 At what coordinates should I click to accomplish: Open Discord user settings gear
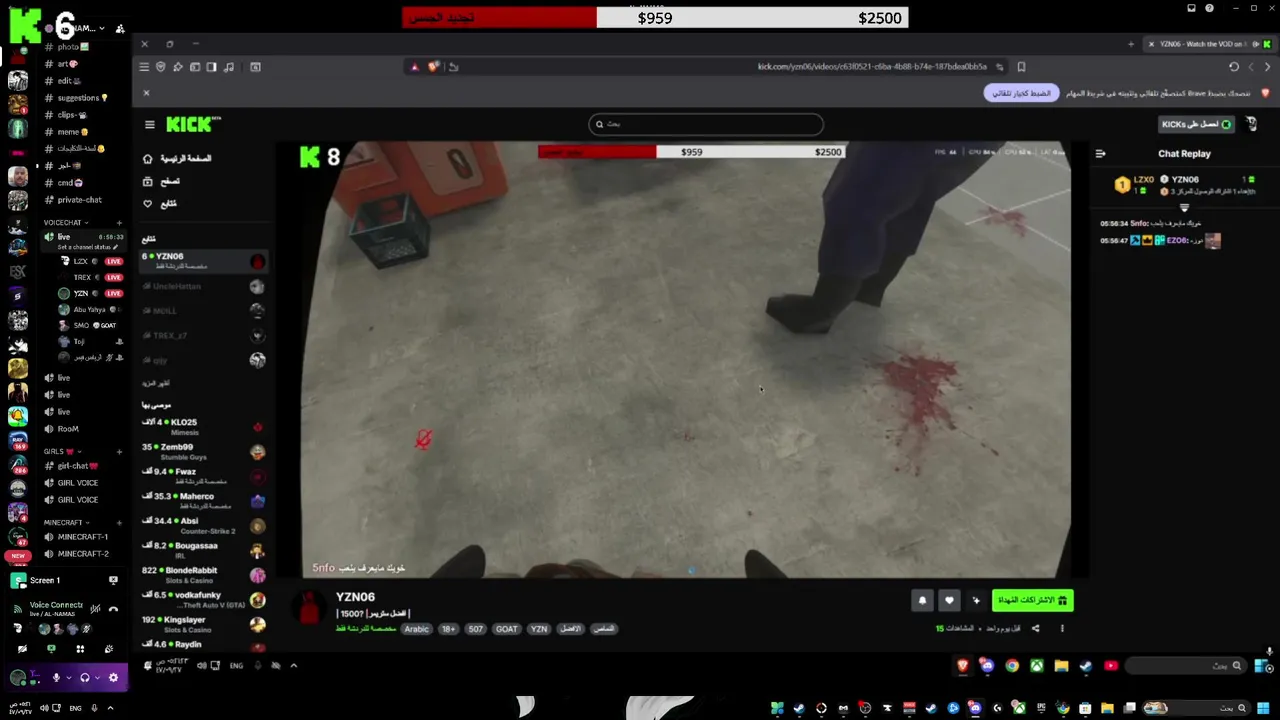[113, 677]
